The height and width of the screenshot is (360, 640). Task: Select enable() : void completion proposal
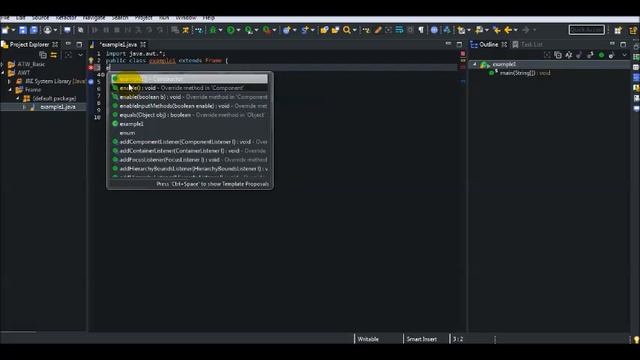click(190, 88)
